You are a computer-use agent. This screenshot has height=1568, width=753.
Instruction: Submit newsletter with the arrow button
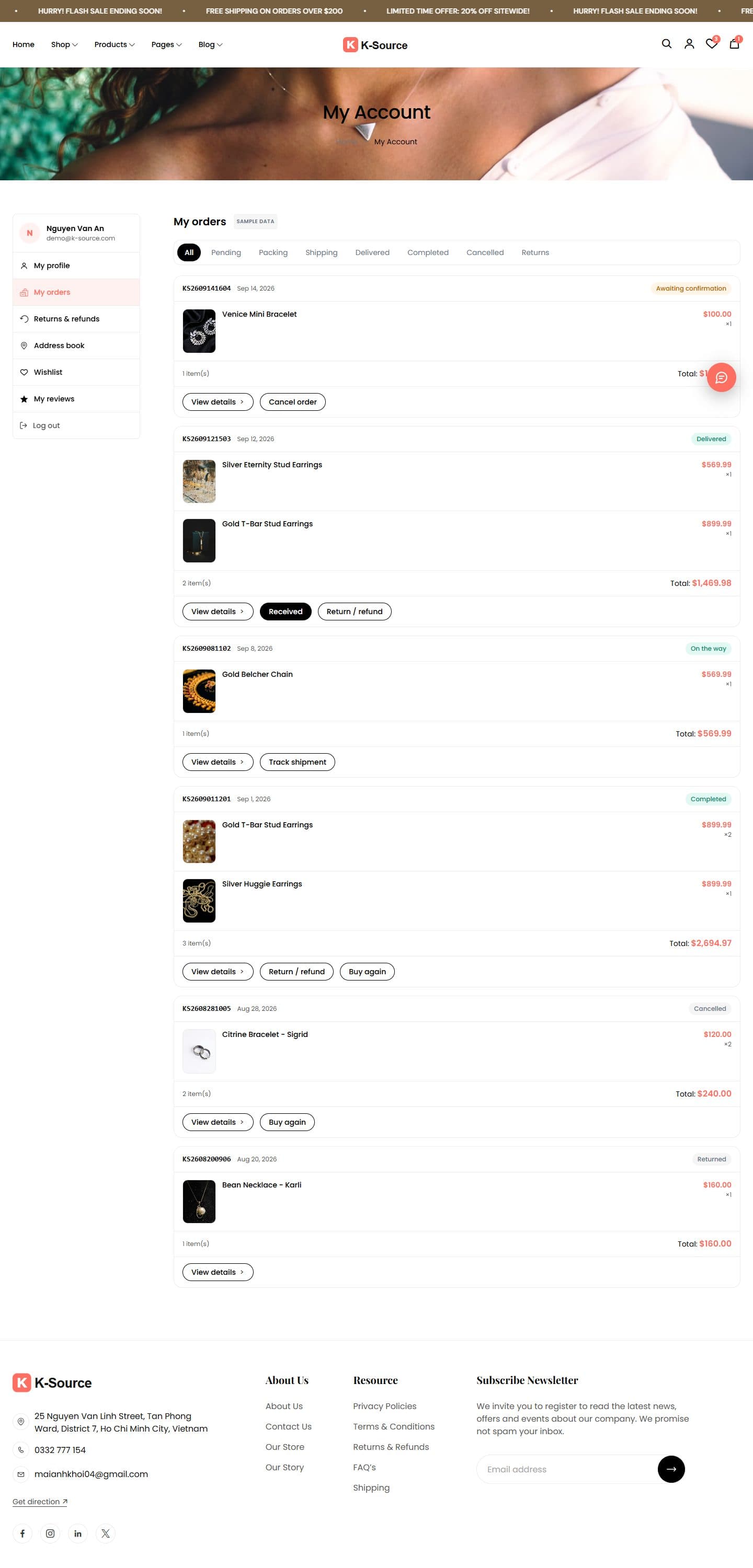coord(671,1469)
